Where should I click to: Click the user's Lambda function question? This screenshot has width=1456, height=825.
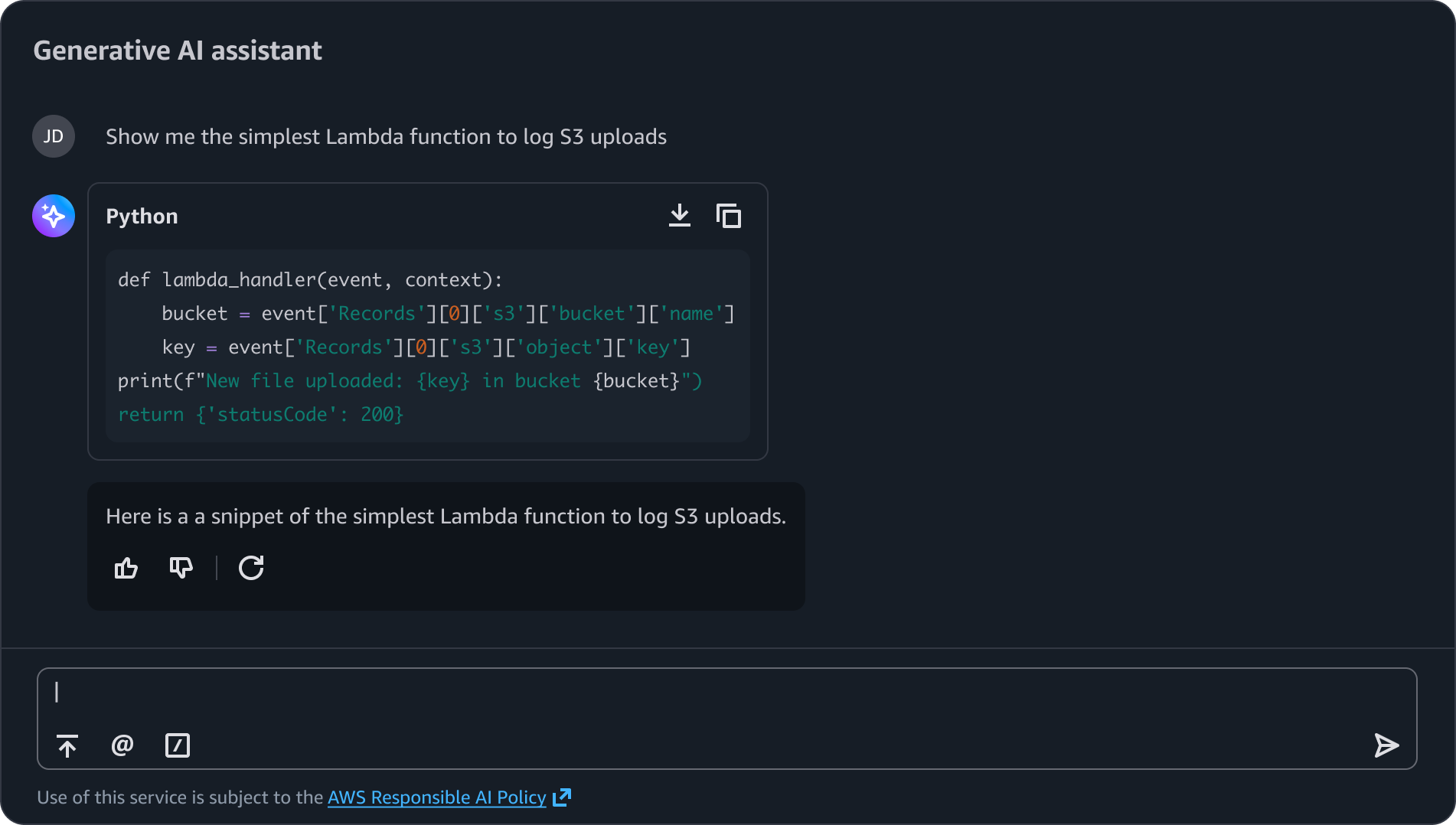pyautogui.click(x=386, y=137)
